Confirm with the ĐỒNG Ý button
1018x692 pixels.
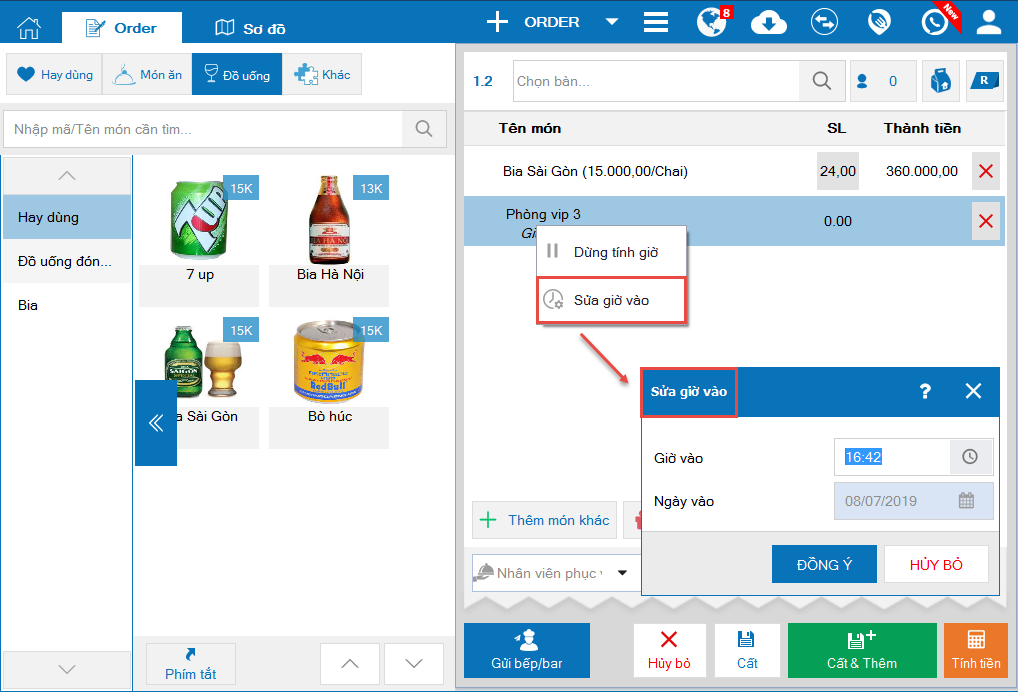824,565
